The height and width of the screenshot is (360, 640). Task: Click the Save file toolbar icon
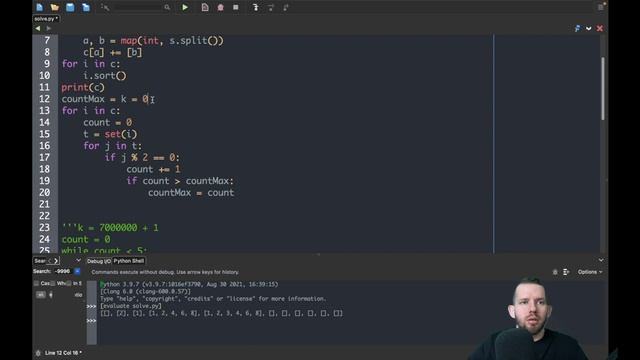(70, 7)
